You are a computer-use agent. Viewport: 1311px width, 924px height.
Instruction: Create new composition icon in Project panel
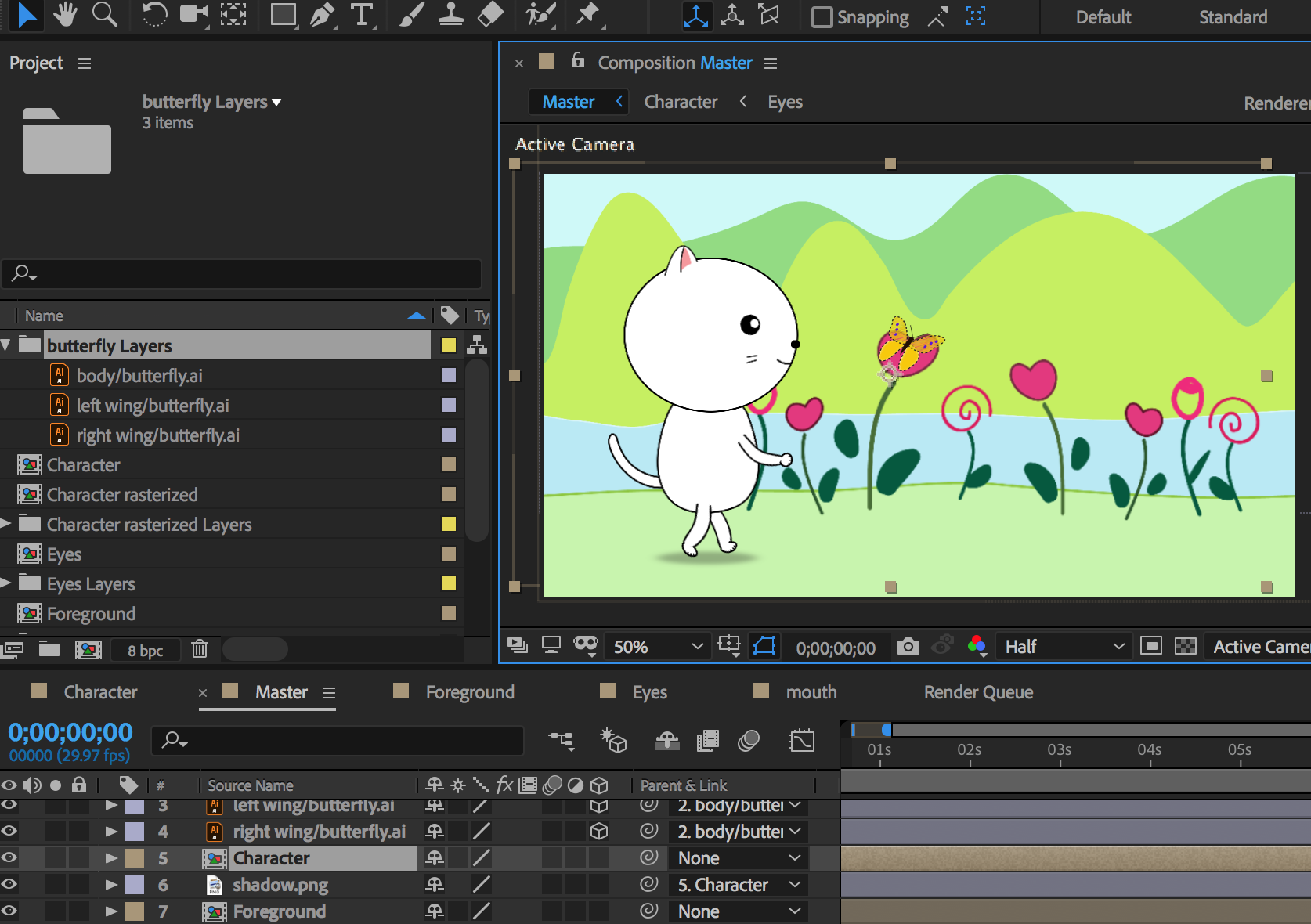click(88, 649)
